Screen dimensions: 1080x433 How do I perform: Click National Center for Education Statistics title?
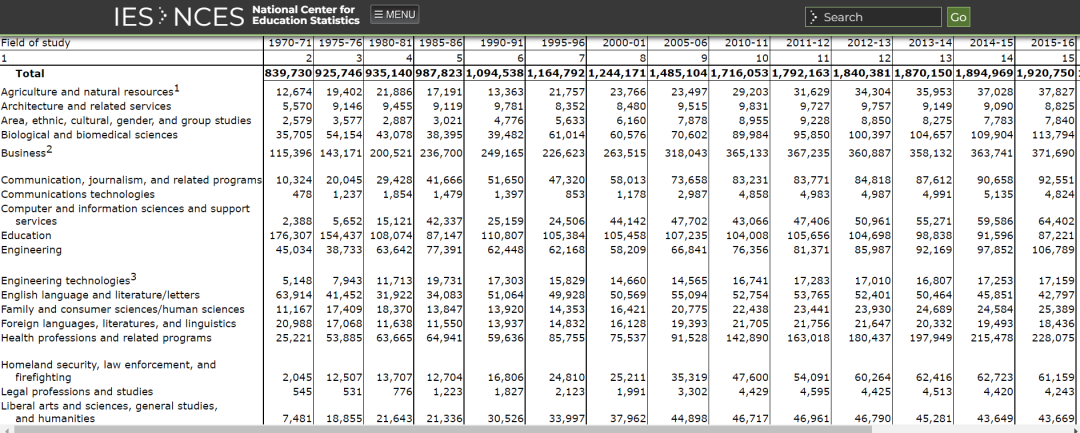pos(305,14)
